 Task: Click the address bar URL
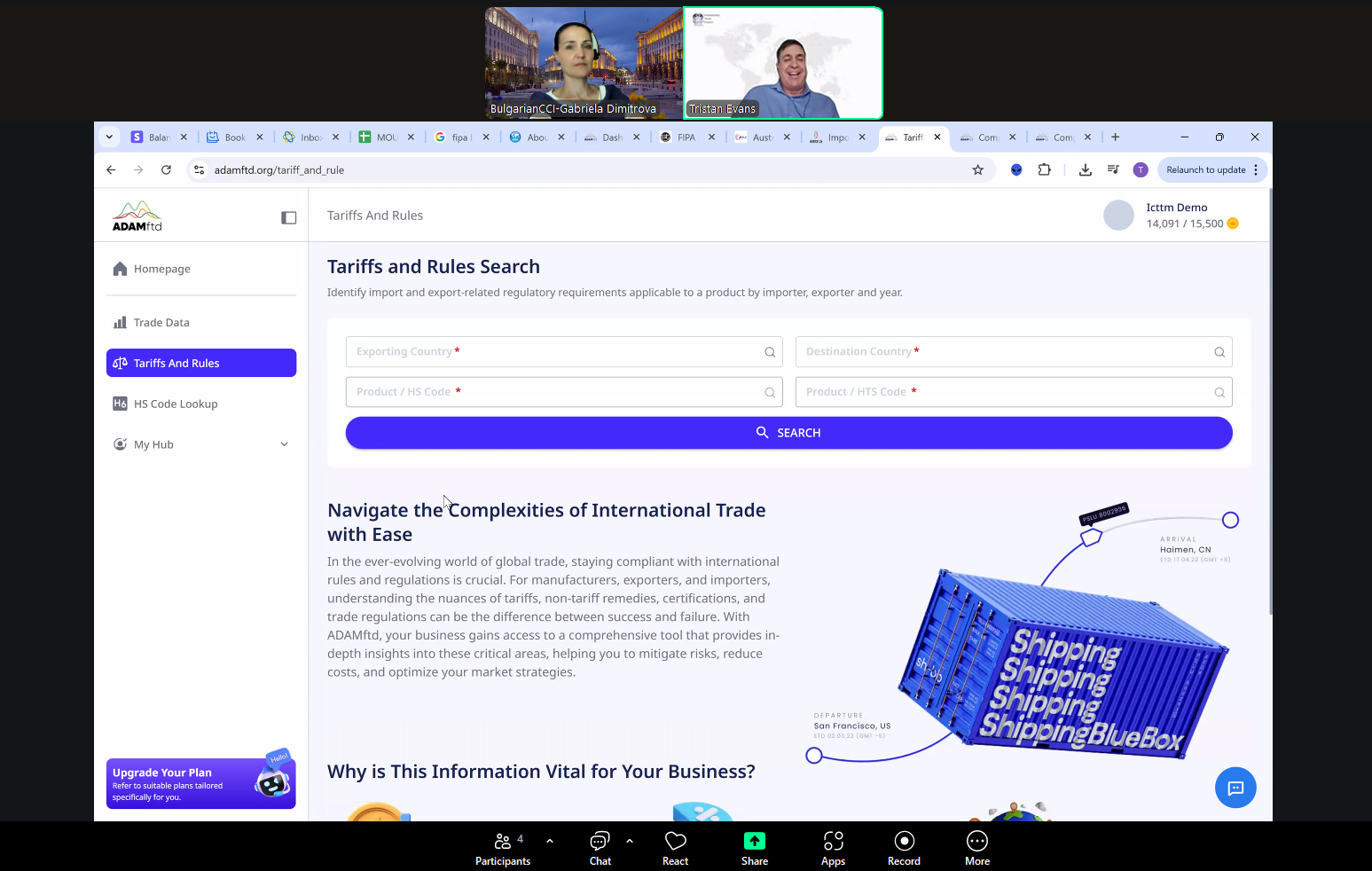coord(279,170)
